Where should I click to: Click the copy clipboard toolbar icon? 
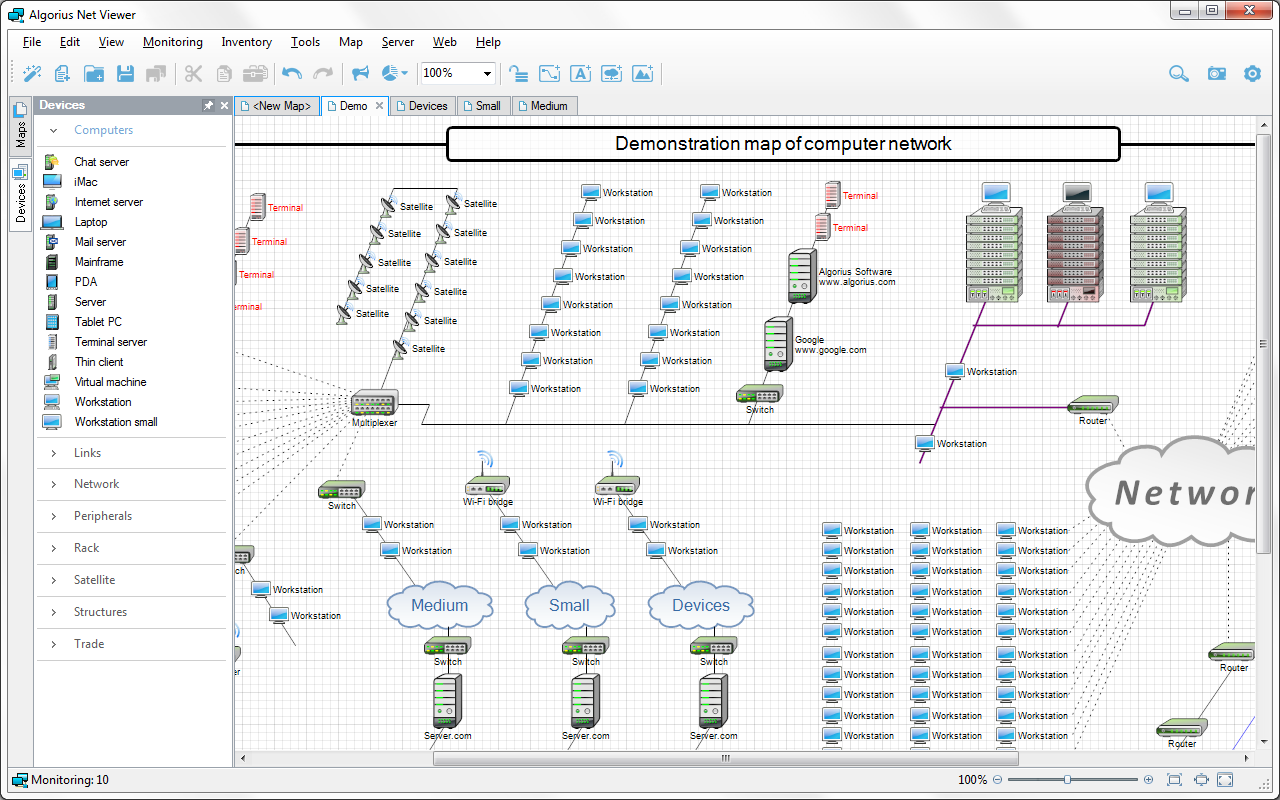click(x=224, y=73)
